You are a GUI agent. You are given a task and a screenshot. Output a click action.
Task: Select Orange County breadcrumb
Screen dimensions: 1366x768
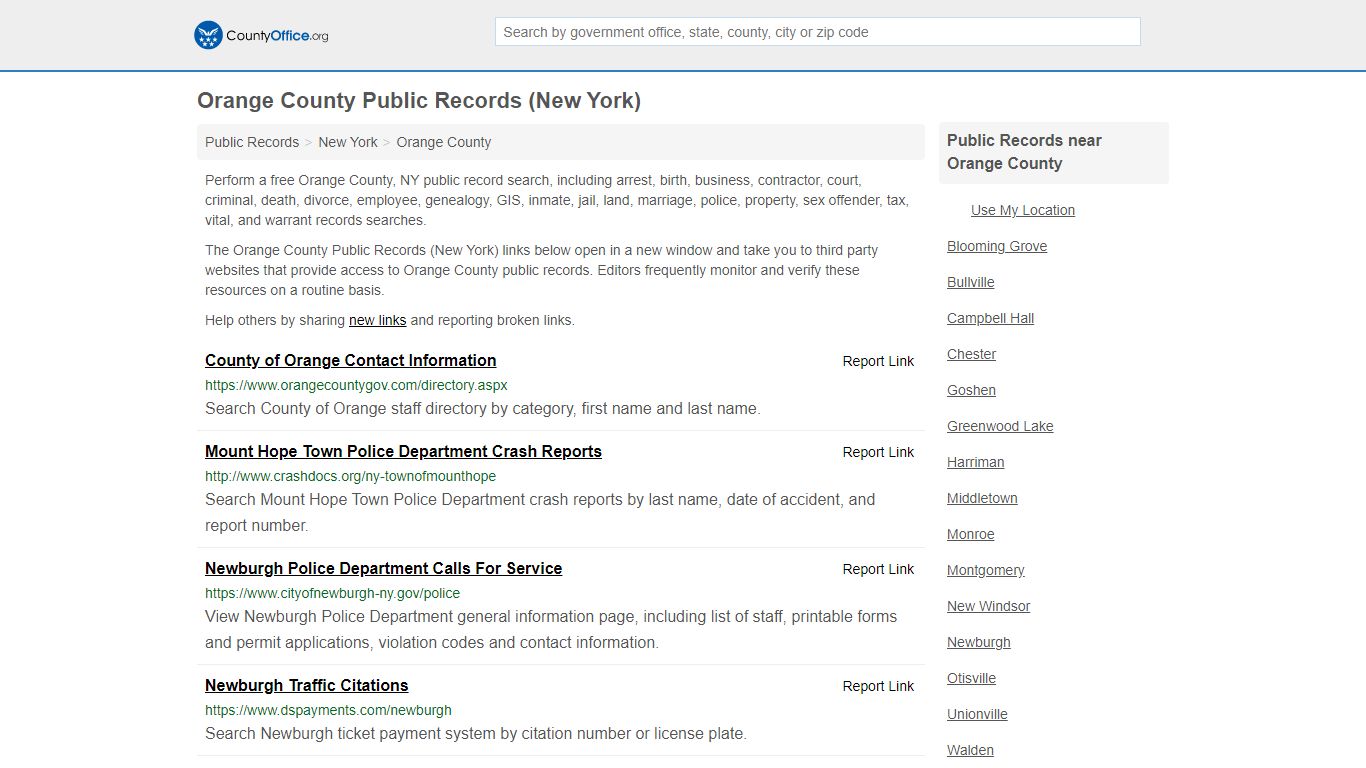point(444,142)
